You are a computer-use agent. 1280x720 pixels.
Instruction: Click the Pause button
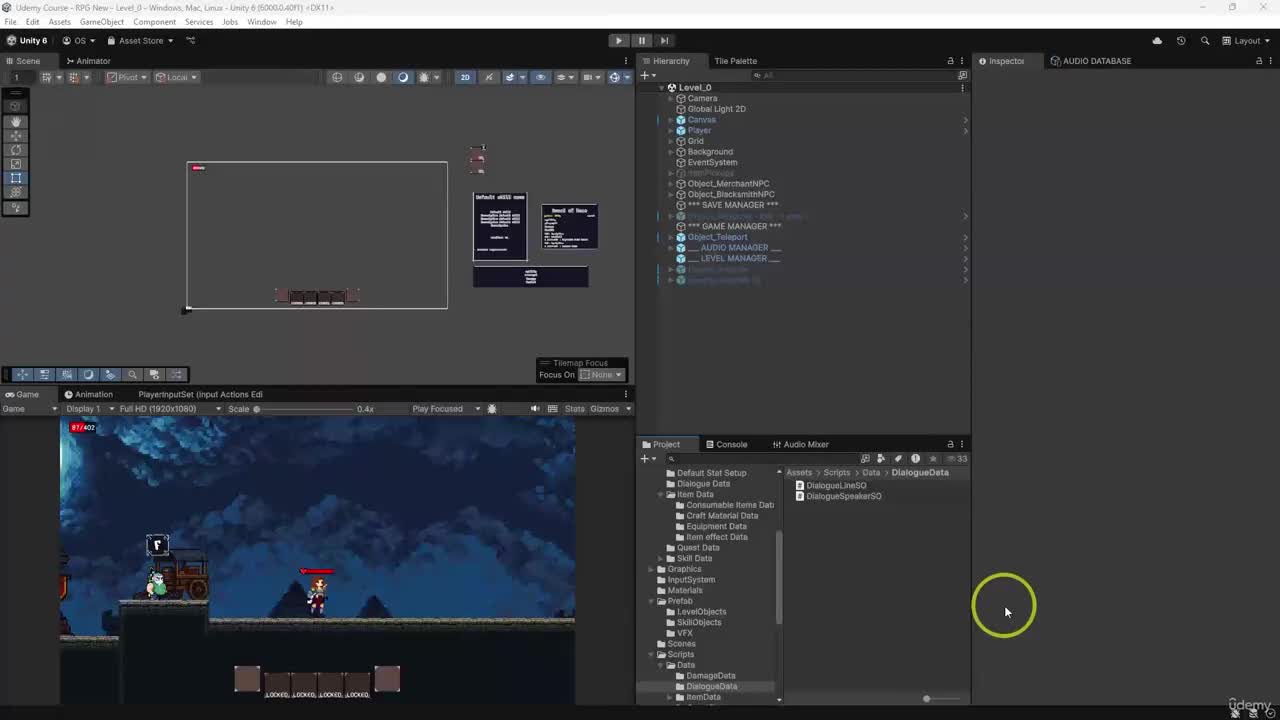click(x=641, y=41)
